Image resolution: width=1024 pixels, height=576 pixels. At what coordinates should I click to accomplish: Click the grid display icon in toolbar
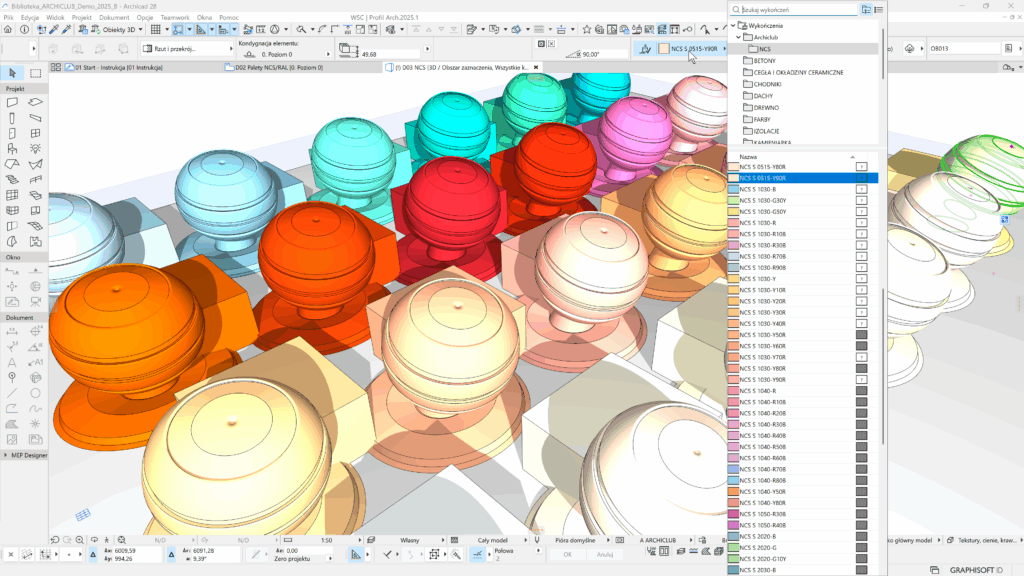(x=155, y=30)
